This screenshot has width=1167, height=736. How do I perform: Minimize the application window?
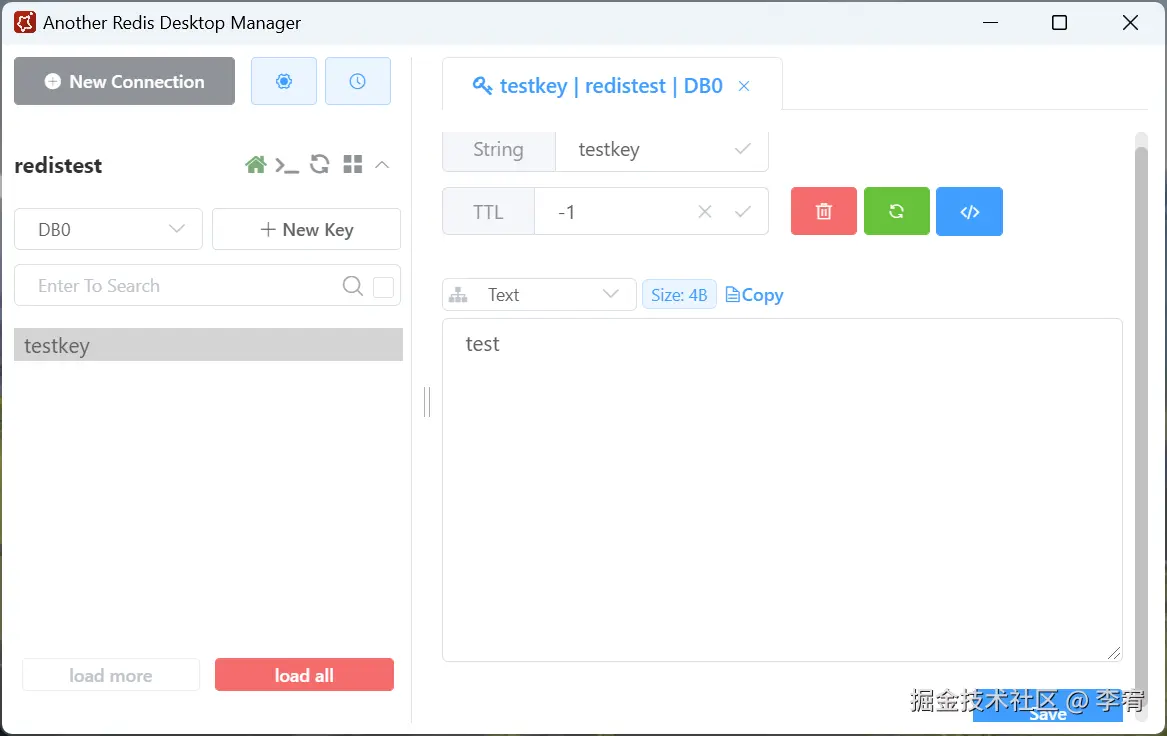(990, 22)
